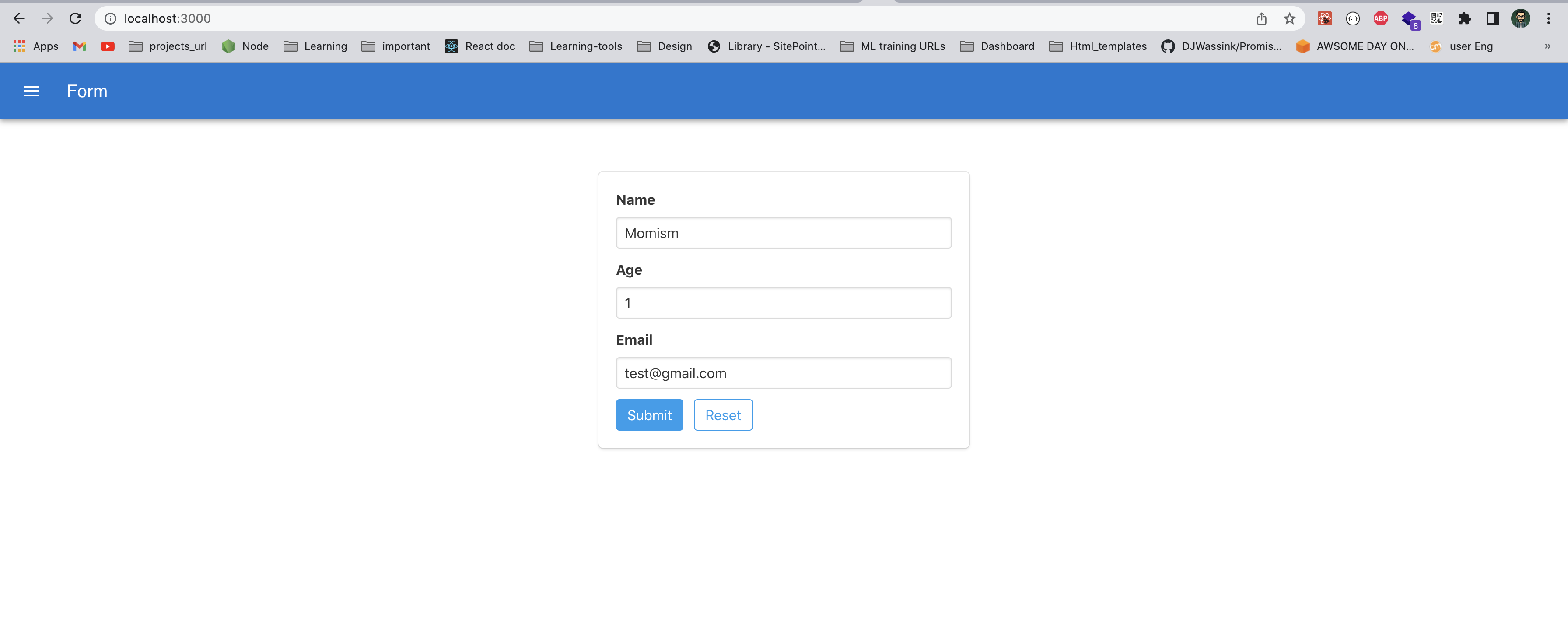Click the GitHub icon next to DJWassink bookmark
The height and width of the screenshot is (617, 1568).
click(1168, 46)
